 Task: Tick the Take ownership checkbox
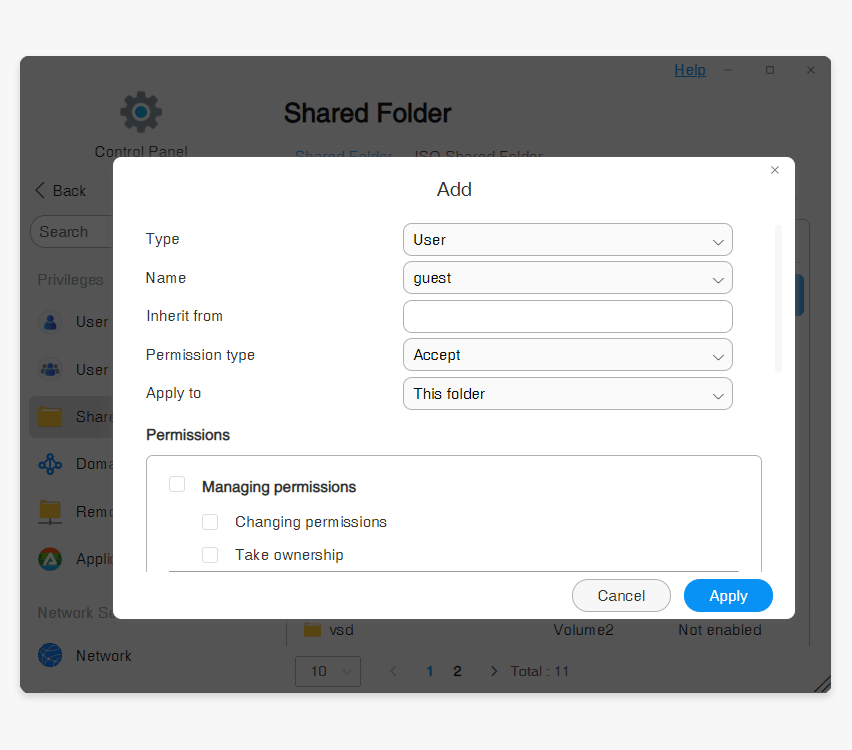(210, 555)
